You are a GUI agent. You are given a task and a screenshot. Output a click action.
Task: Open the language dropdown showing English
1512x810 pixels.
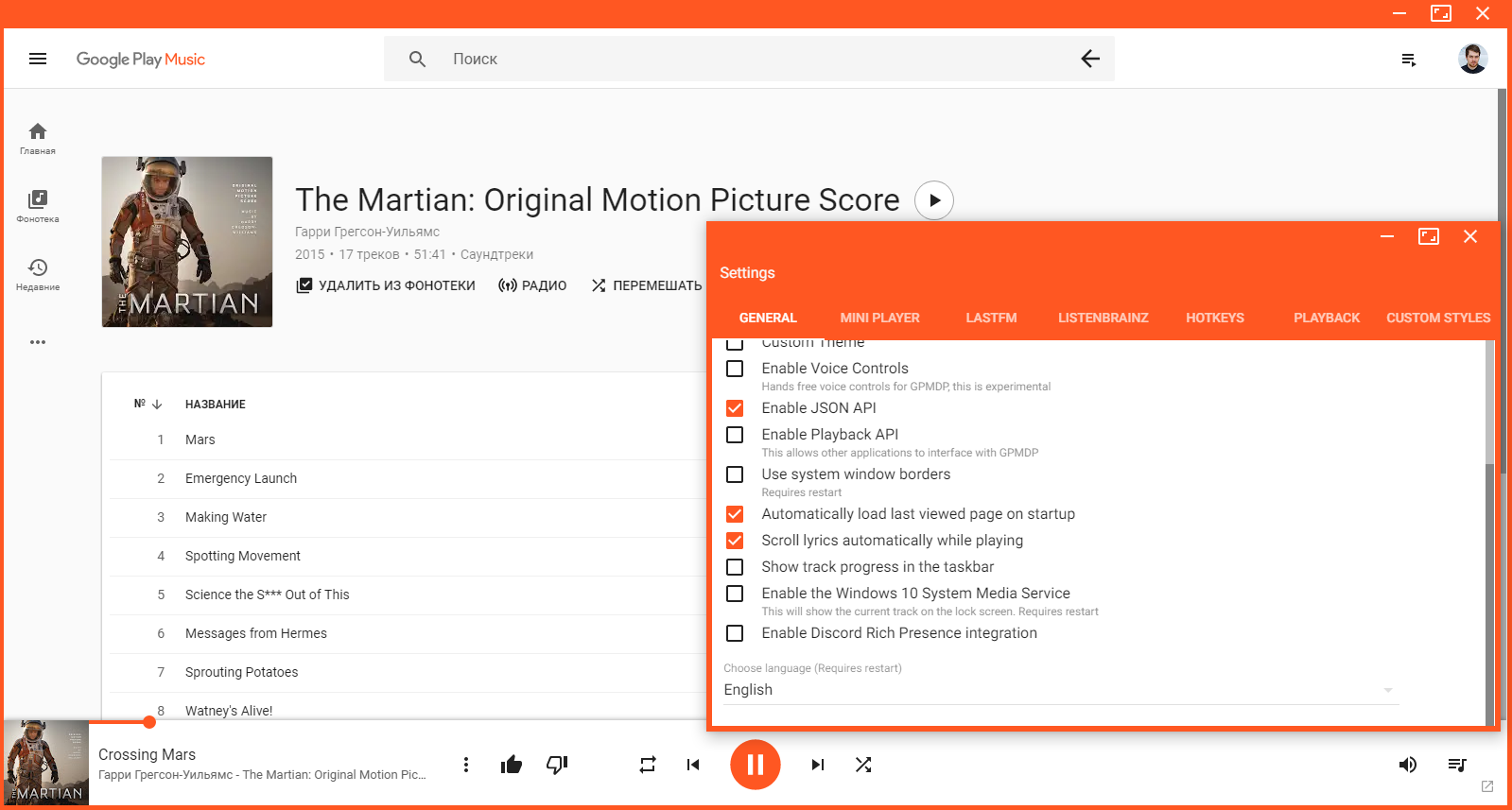[x=1061, y=690]
